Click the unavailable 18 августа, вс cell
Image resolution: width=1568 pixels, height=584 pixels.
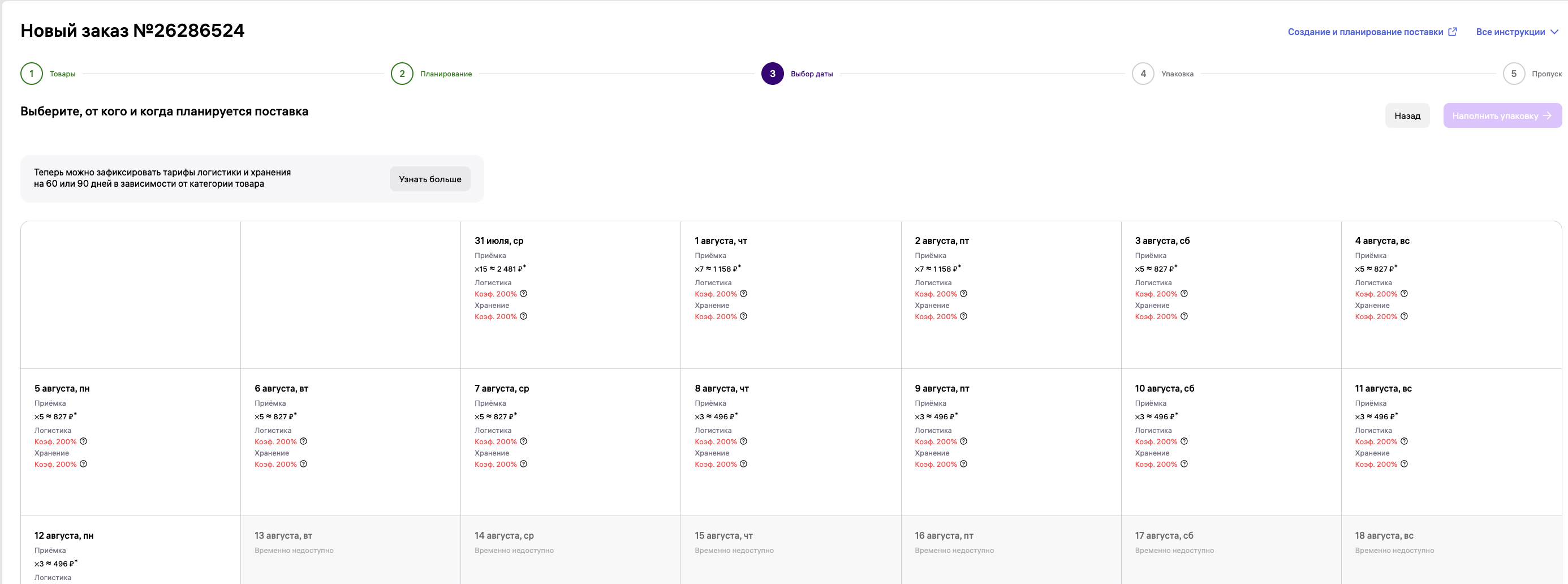point(1451,551)
